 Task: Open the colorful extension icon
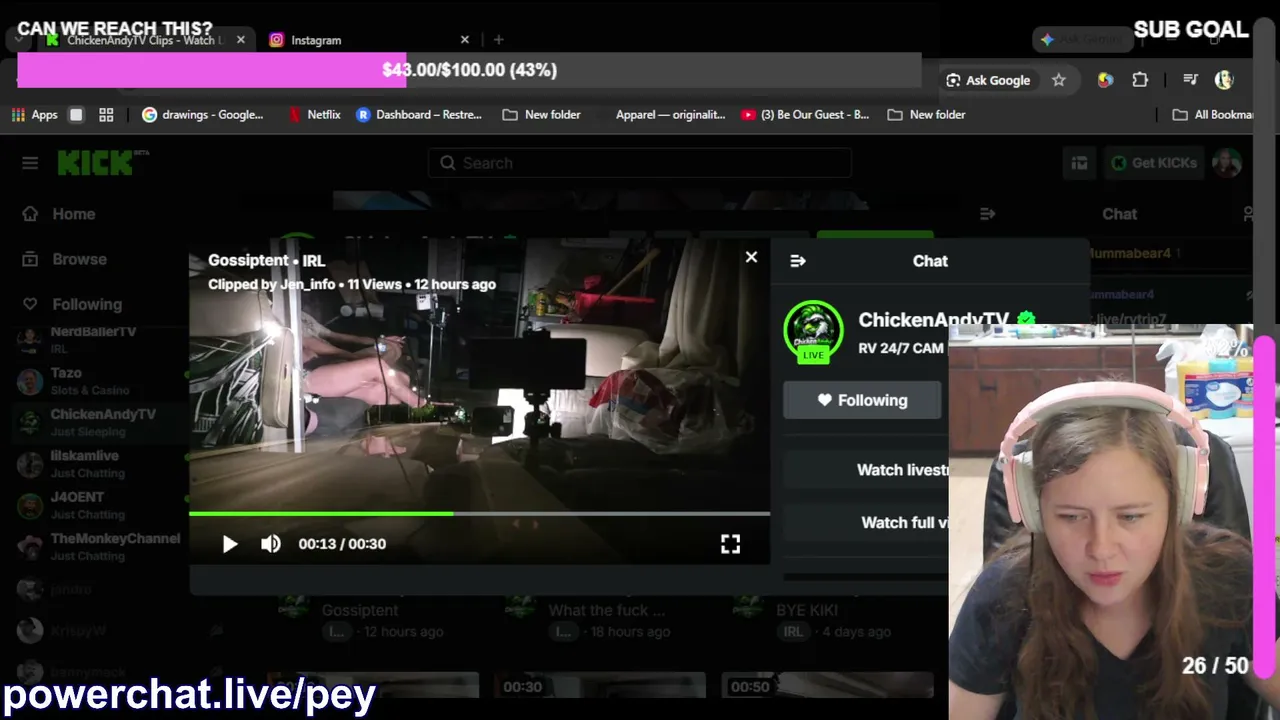[x=1105, y=80]
